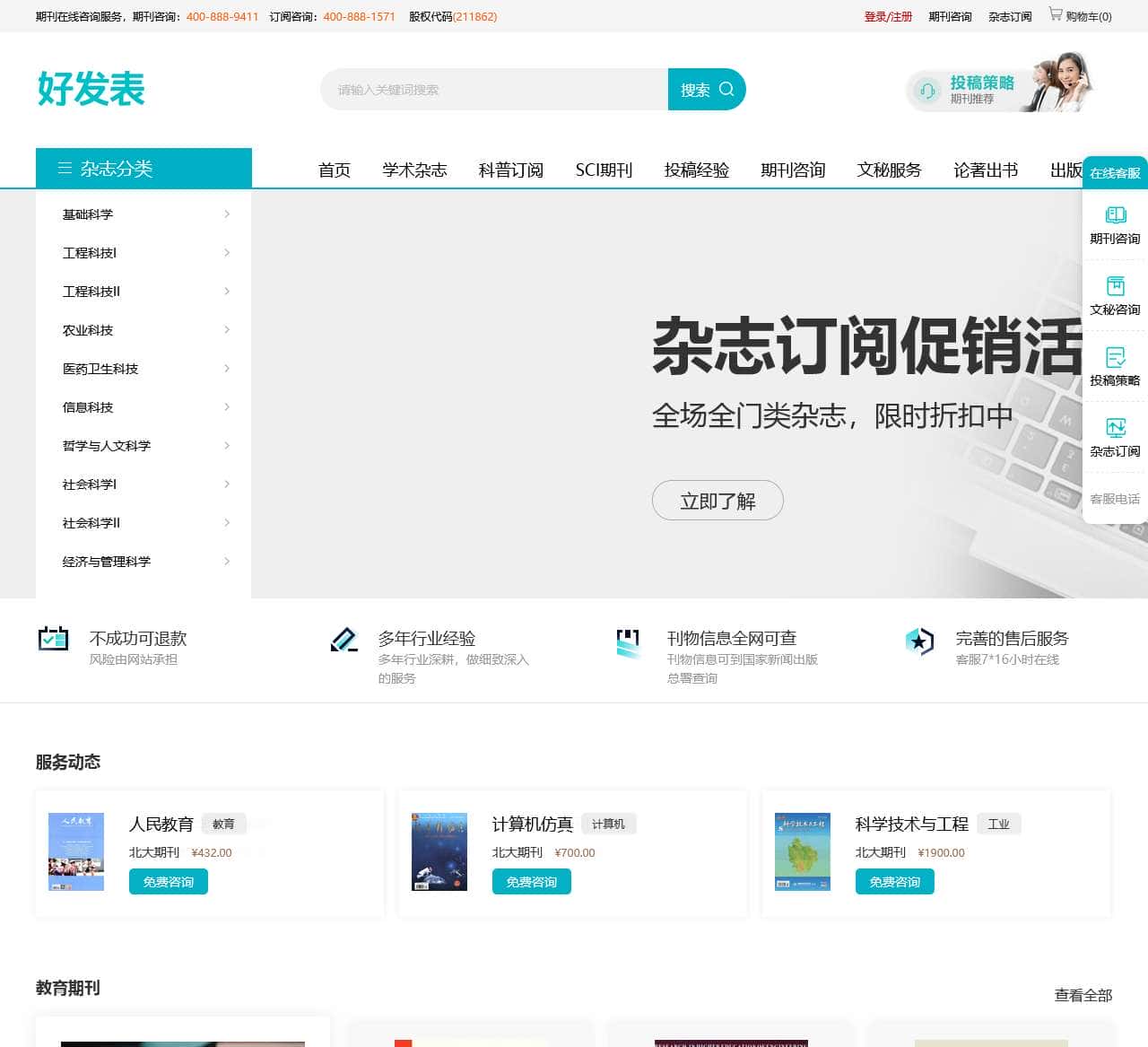The height and width of the screenshot is (1047, 1148).
Task: Open the 学术杂志 nav item
Action: click(414, 170)
